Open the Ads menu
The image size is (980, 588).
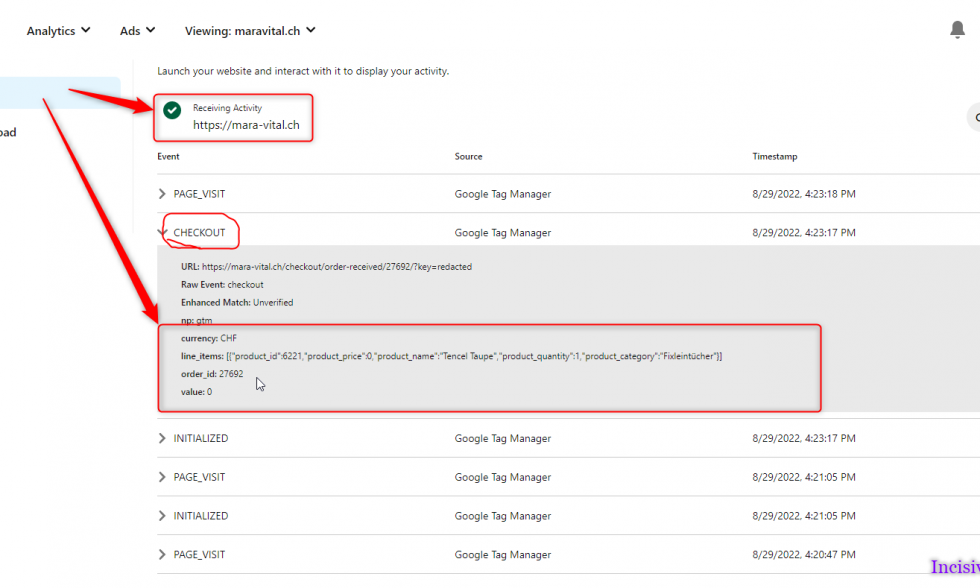tap(137, 31)
